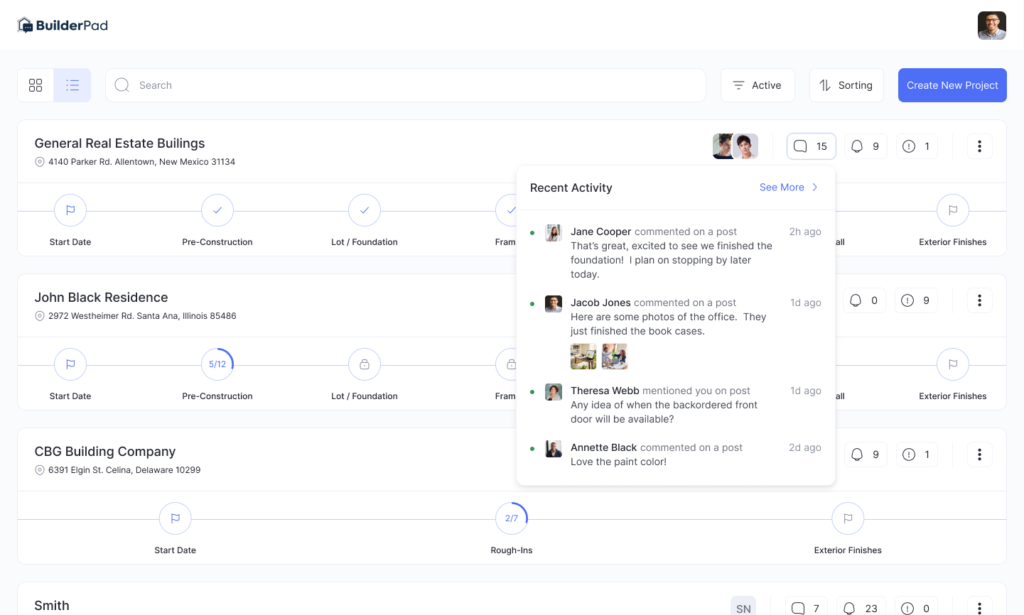The height and width of the screenshot is (615, 1024).
Task: Select completed Lot / Foundation step of General Real Estate
Action: pos(364,210)
